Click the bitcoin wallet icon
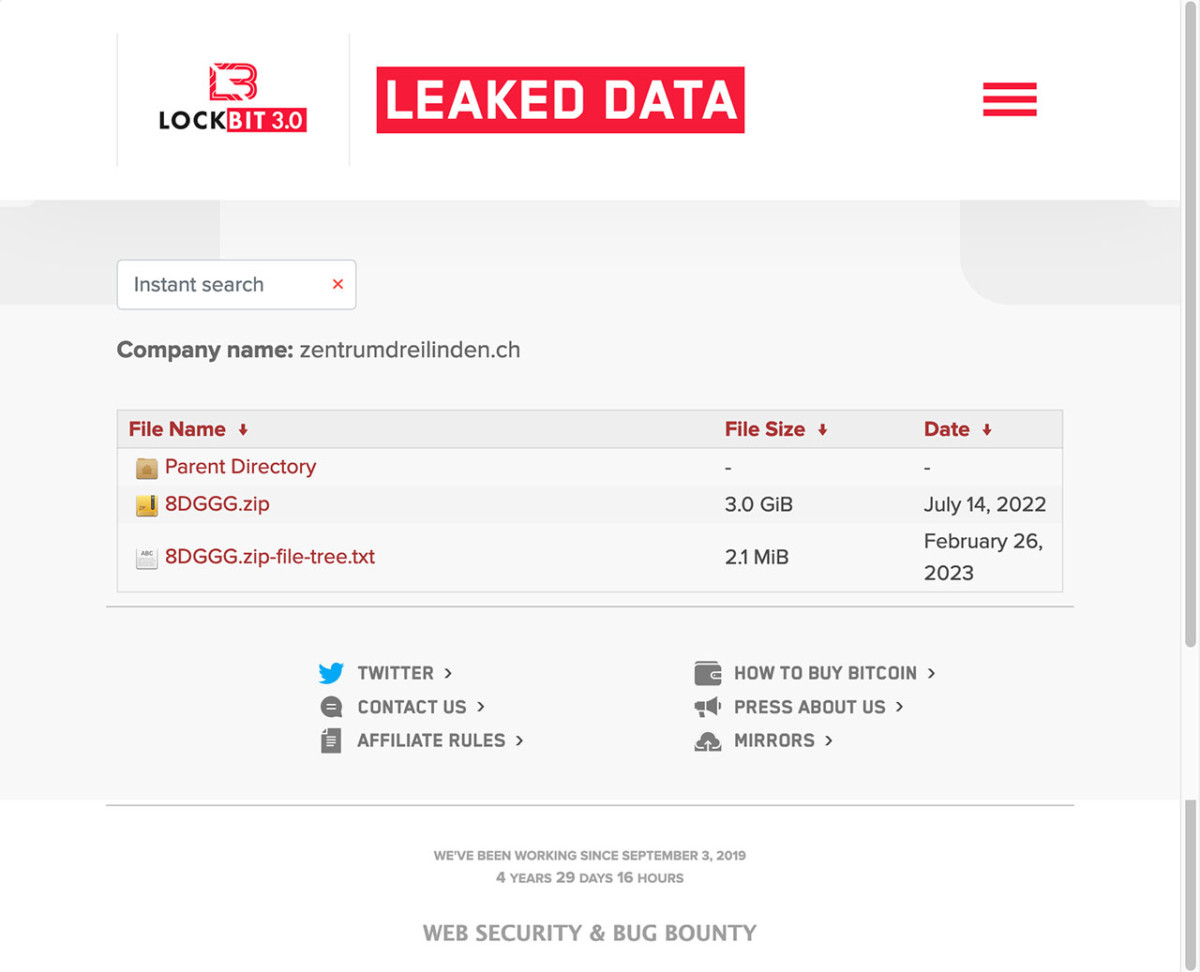This screenshot has height=972, width=1200. point(707,673)
